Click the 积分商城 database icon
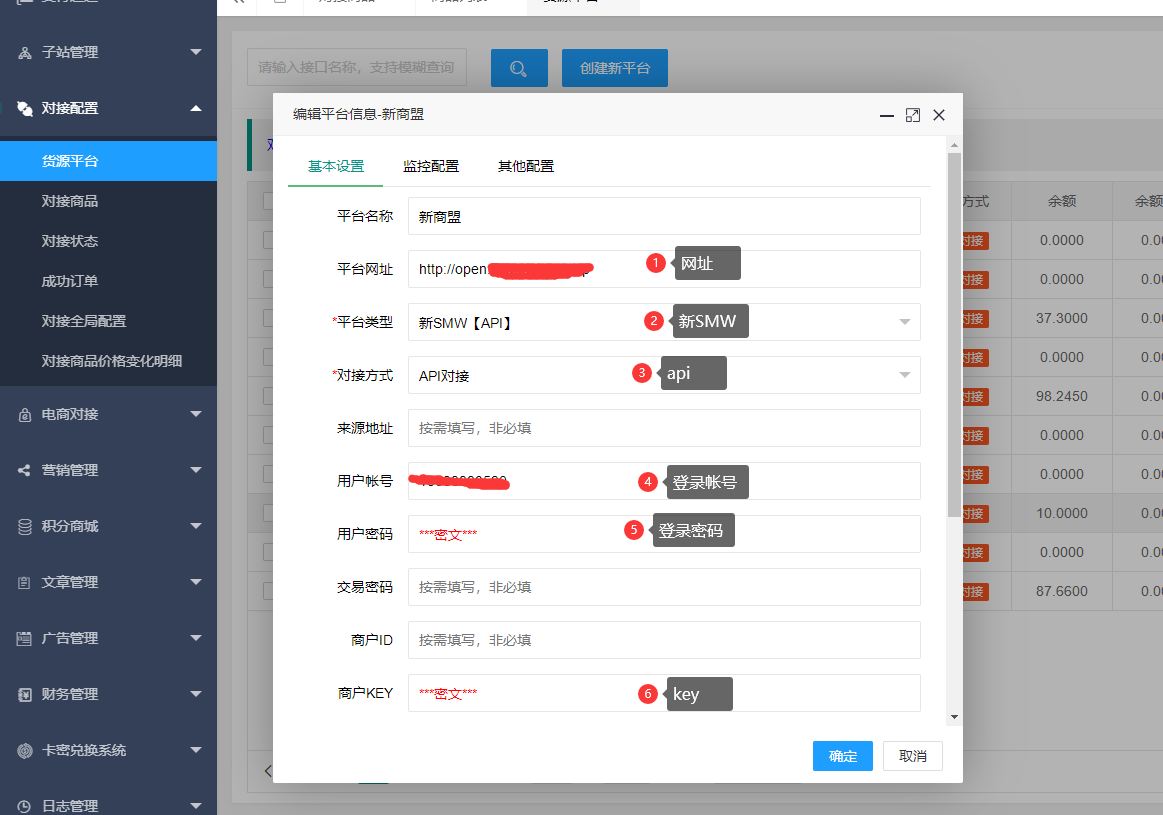The image size is (1163, 815). tap(24, 527)
